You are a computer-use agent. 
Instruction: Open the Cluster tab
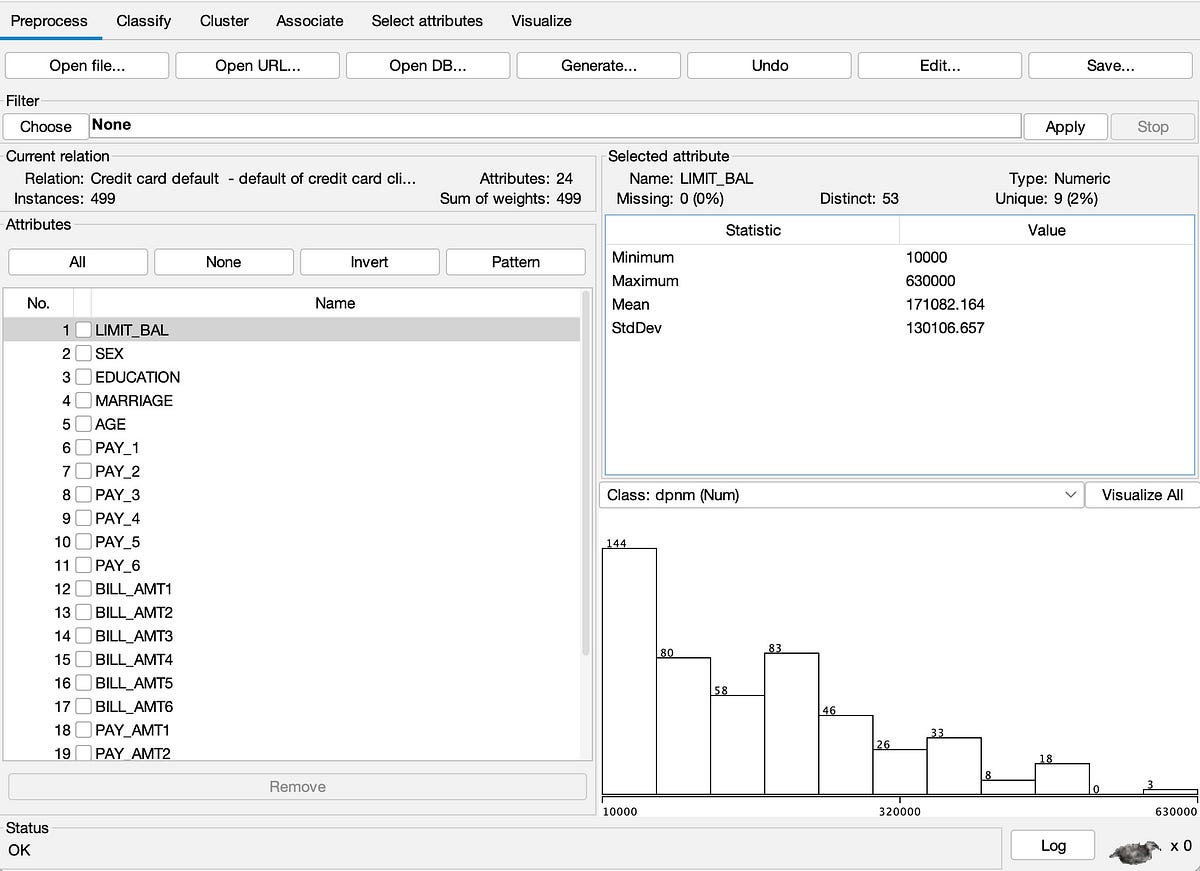223,20
